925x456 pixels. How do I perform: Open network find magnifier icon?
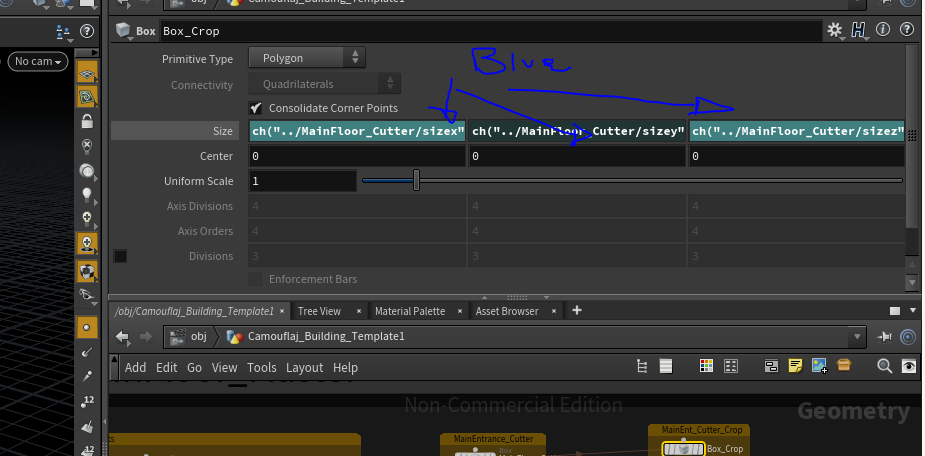pos(884,366)
